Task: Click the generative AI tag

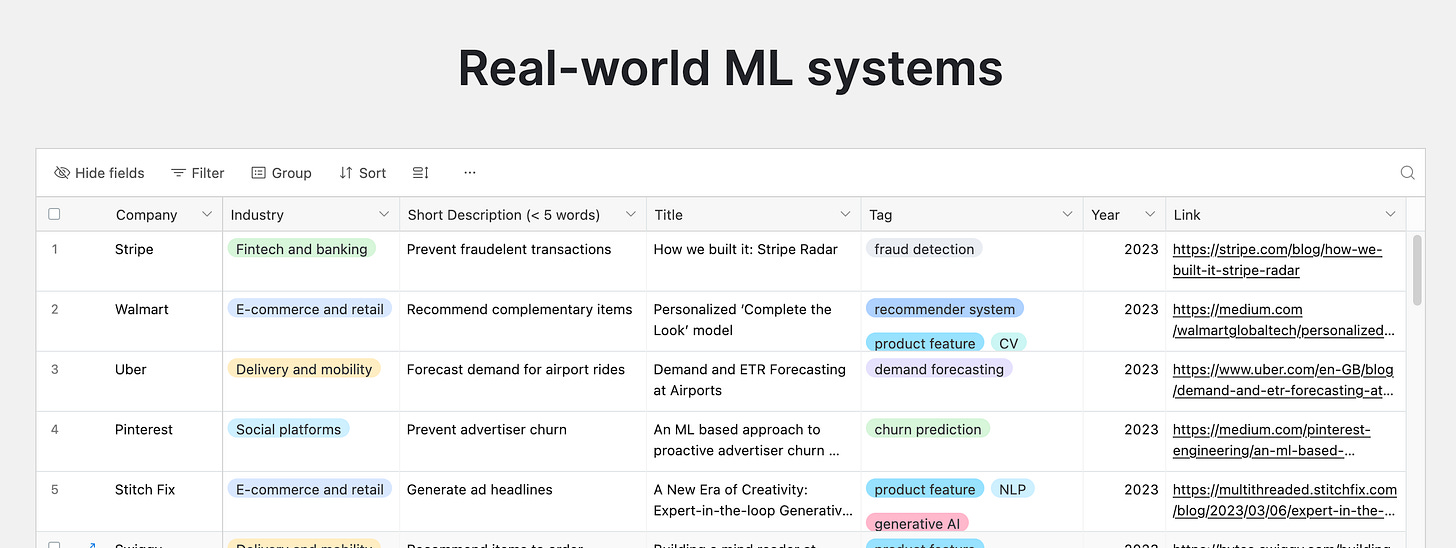Action: pos(916,523)
